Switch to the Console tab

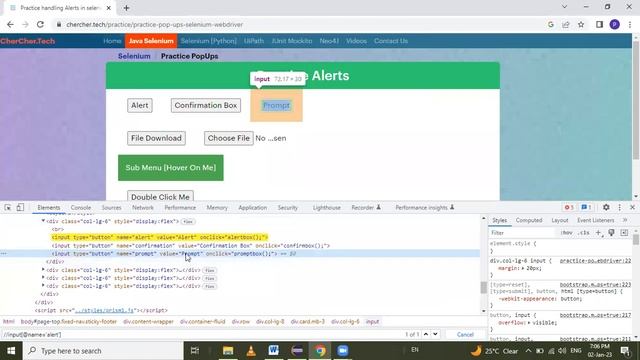pos(80,208)
